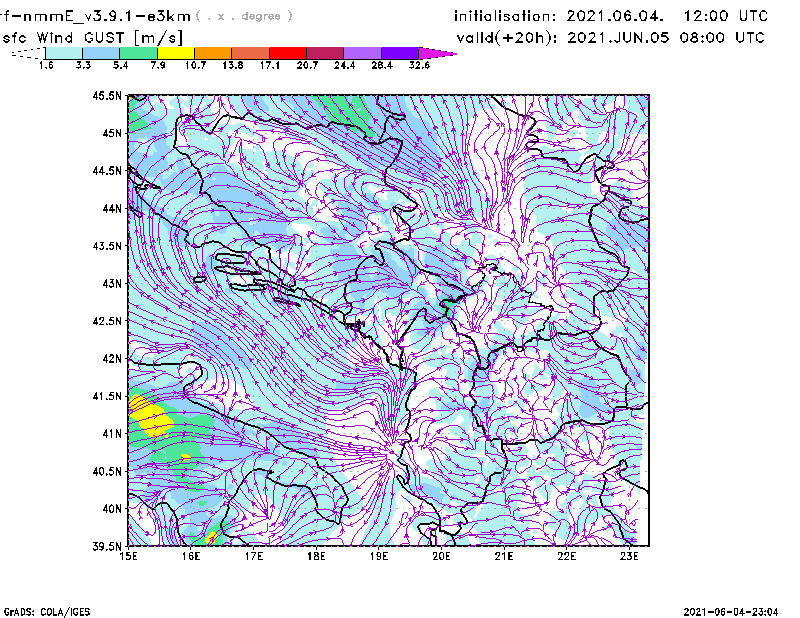Click the violet legend swatch between 28.4 and 32.6
The width and height of the screenshot is (800, 618).
pyautogui.click(x=400, y=53)
